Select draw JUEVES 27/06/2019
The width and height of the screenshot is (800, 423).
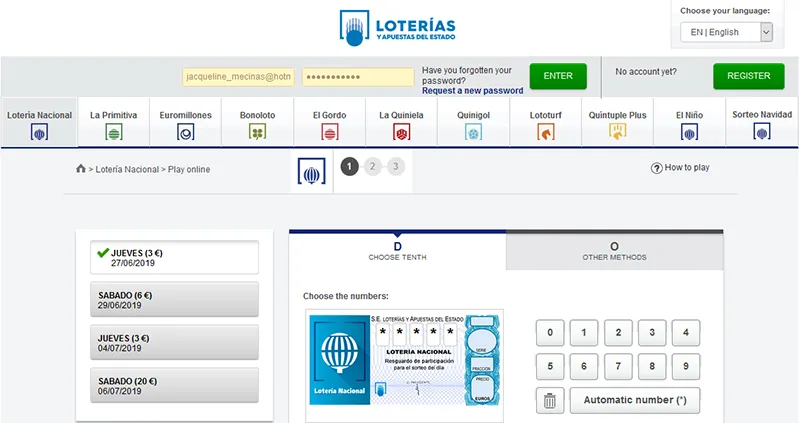click(x=174, y=258)
